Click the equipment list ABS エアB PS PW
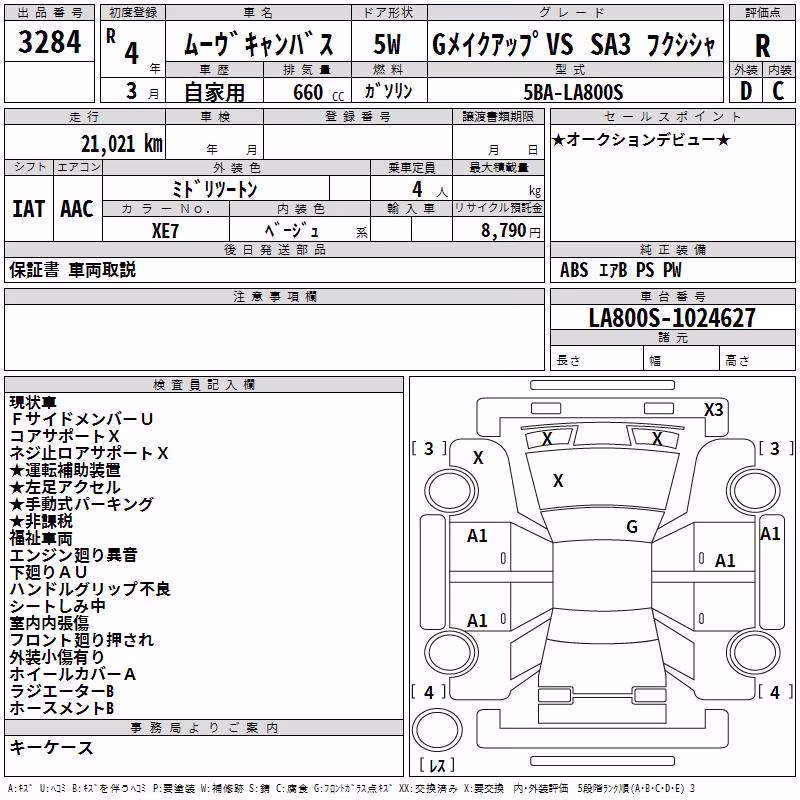 tap(620, 270)
